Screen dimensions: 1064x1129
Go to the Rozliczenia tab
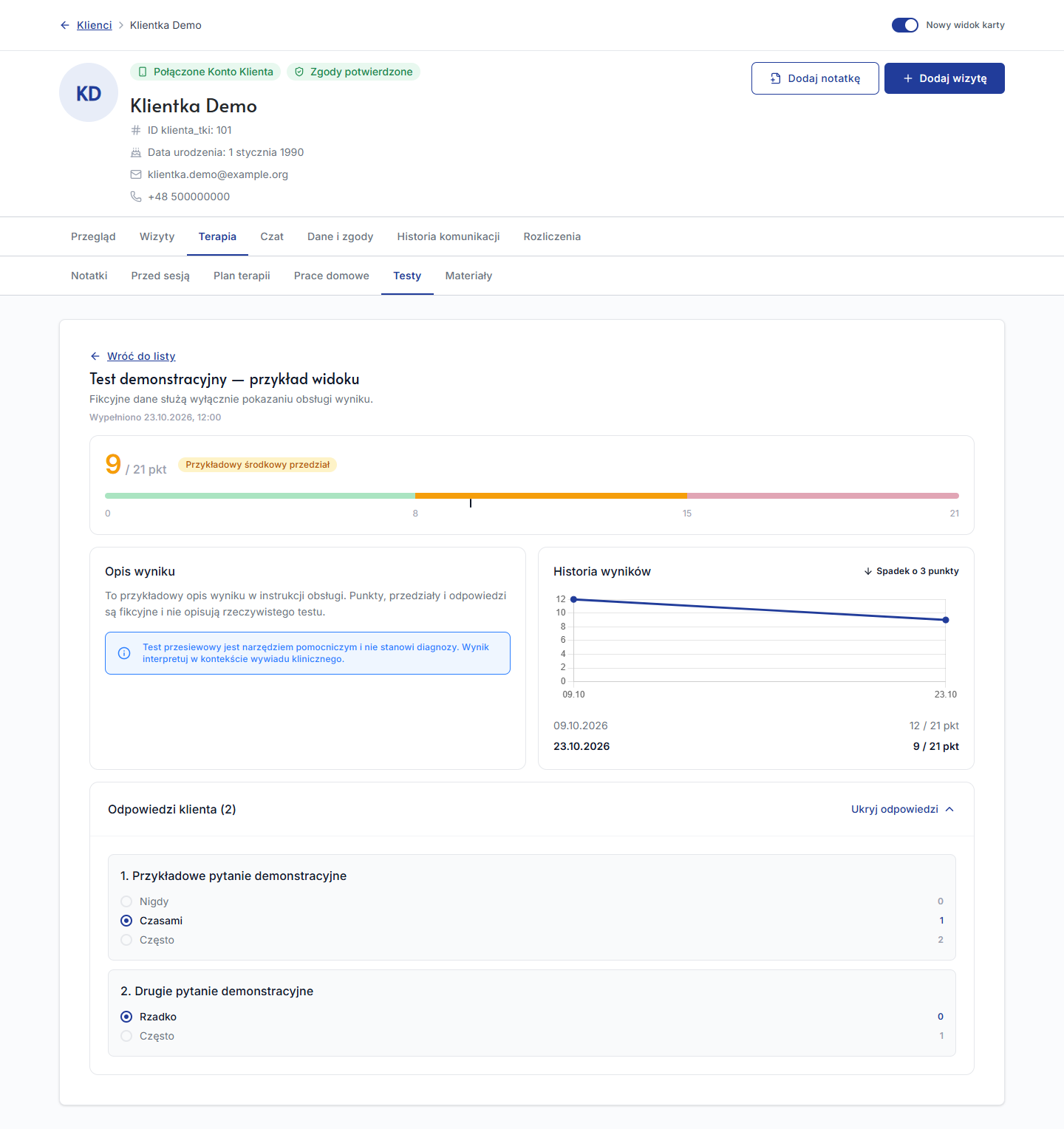[552, 236]
